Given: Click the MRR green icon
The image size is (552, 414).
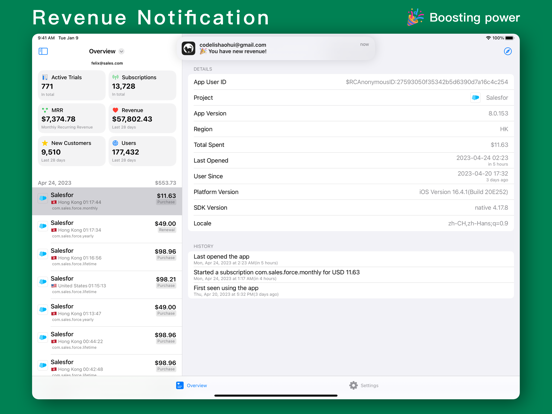Looking at the screenshot, I should pos(45,110).
